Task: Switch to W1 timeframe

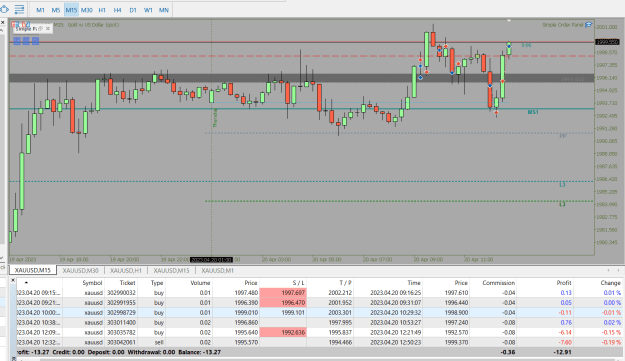Action: pos(148,10)
